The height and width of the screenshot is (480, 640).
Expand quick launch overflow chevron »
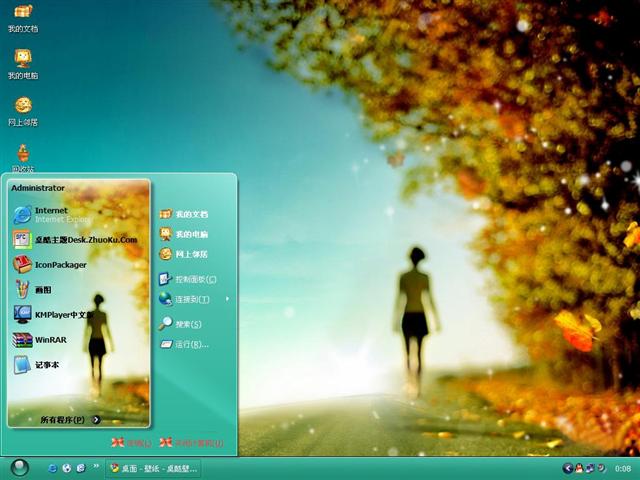96,466
